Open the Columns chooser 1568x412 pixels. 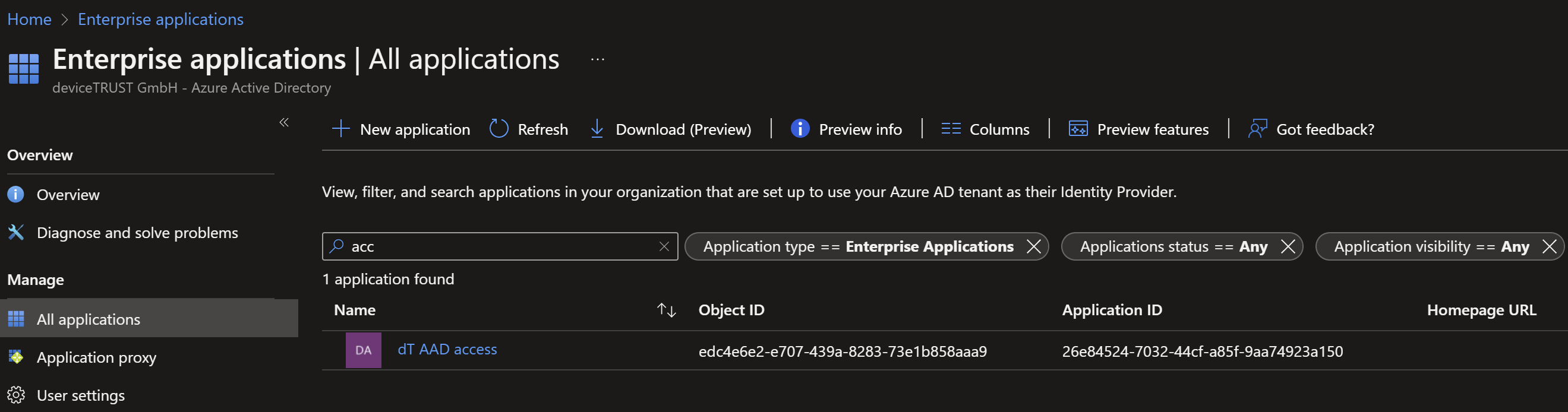985,129
